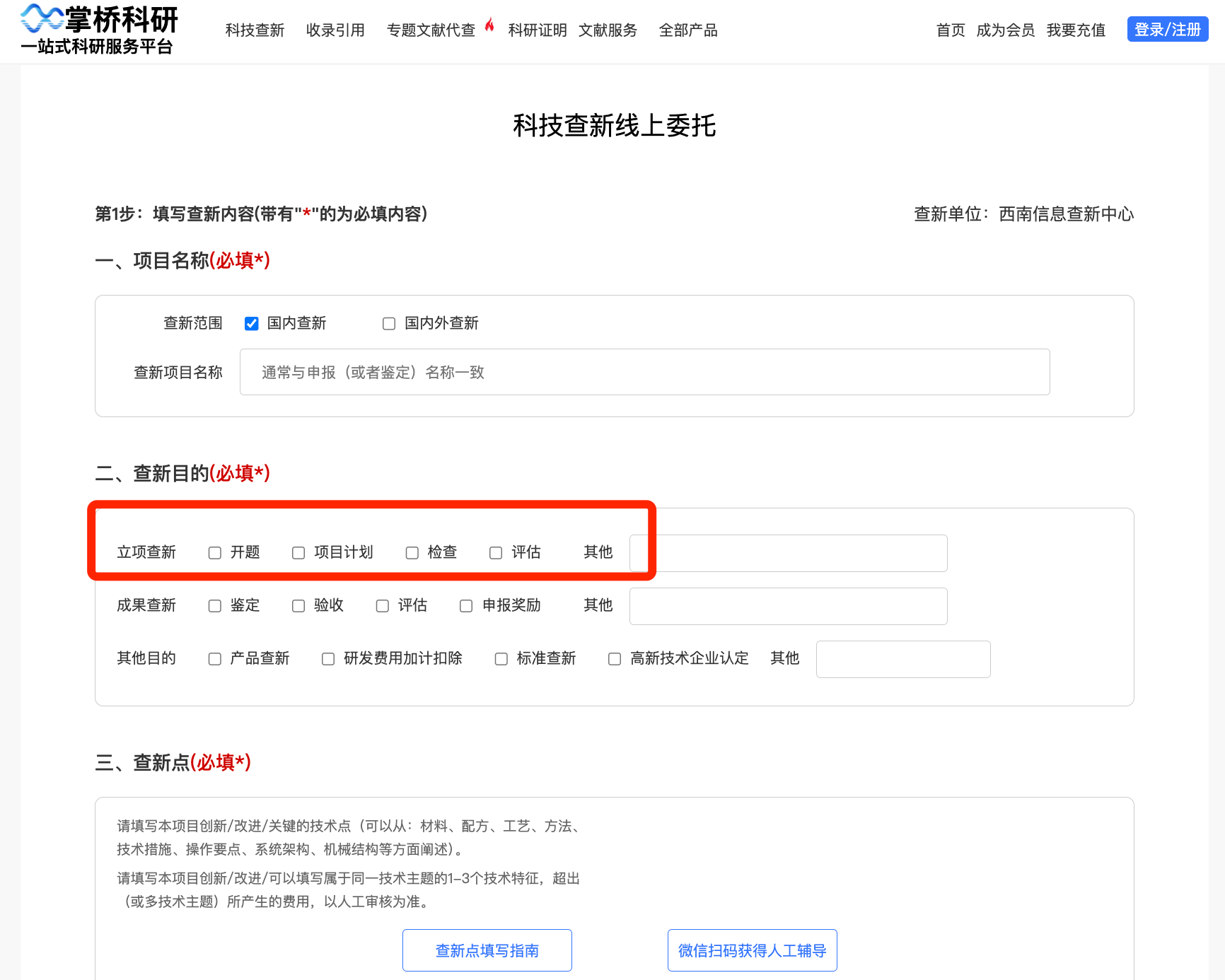This screenshot has height=980, width=1225.
Task: Click the 科技查新线上委托 heading
Action: [x=614, y=126]
